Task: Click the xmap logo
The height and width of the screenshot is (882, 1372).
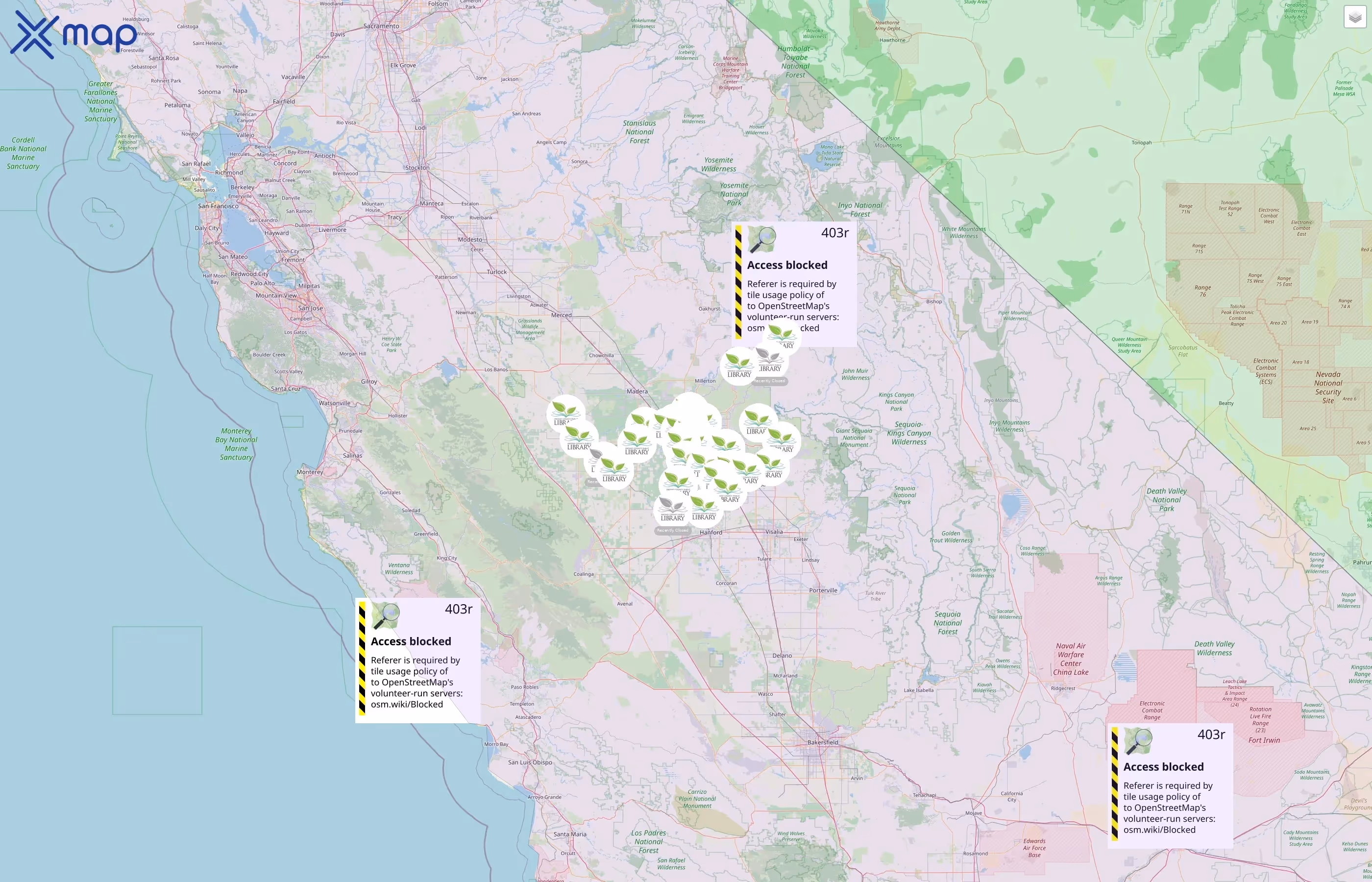Action: coord(73,35)
